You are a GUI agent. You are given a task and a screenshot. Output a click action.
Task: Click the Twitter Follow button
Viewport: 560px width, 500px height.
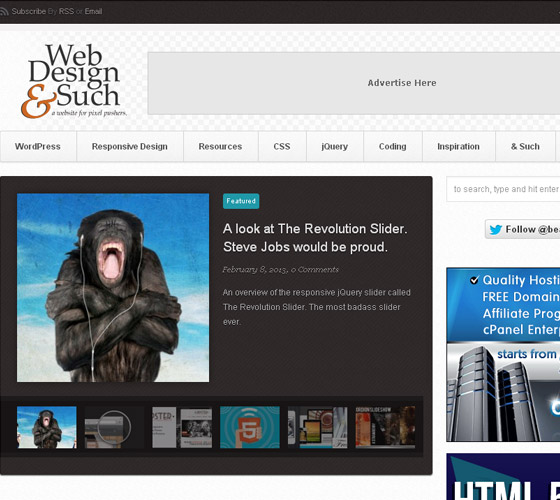point(522,229)
